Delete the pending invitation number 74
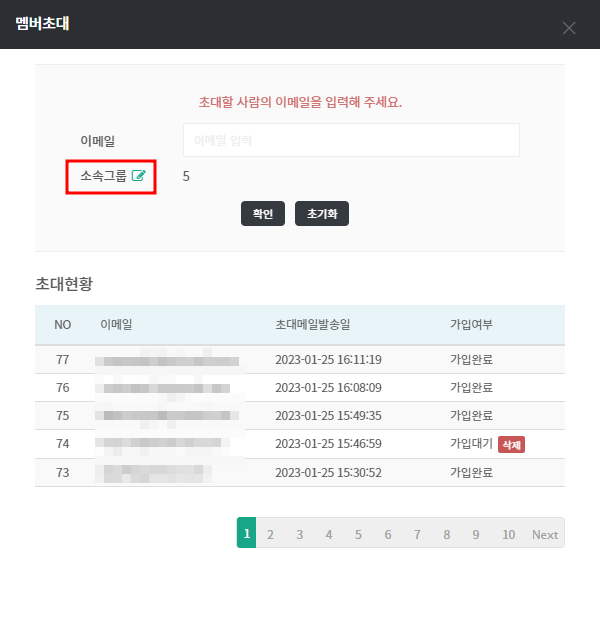This screenshot has height=618, width=600. click(511, 444)
